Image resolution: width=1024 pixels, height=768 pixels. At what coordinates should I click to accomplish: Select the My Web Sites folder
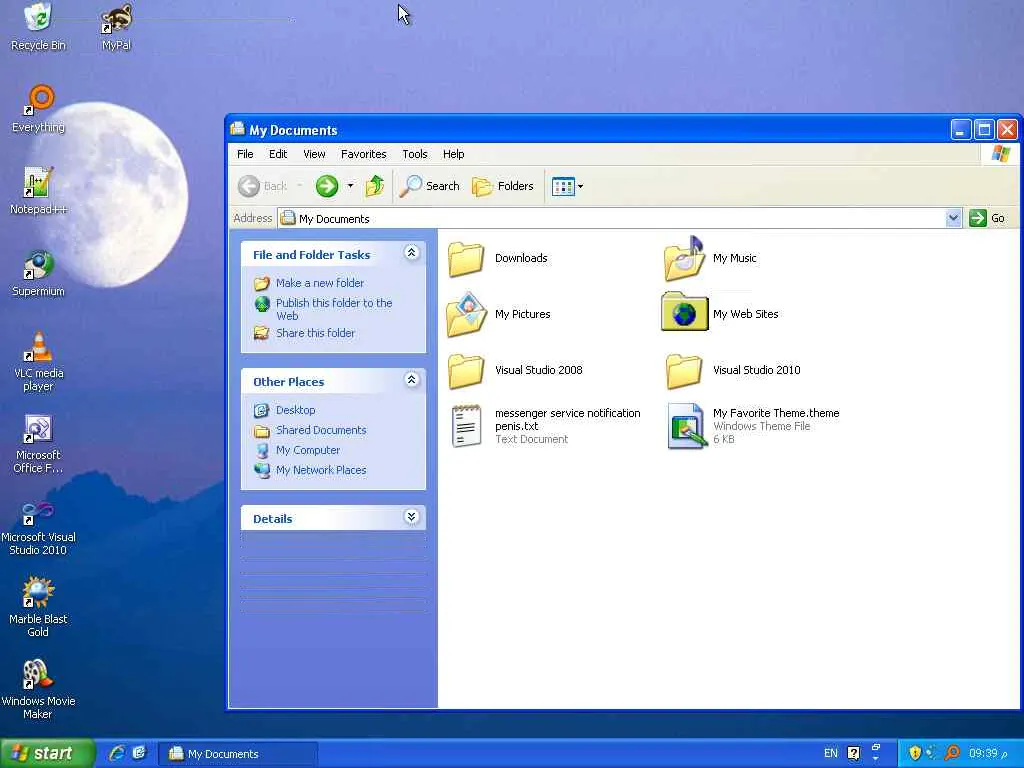point(720,314)
